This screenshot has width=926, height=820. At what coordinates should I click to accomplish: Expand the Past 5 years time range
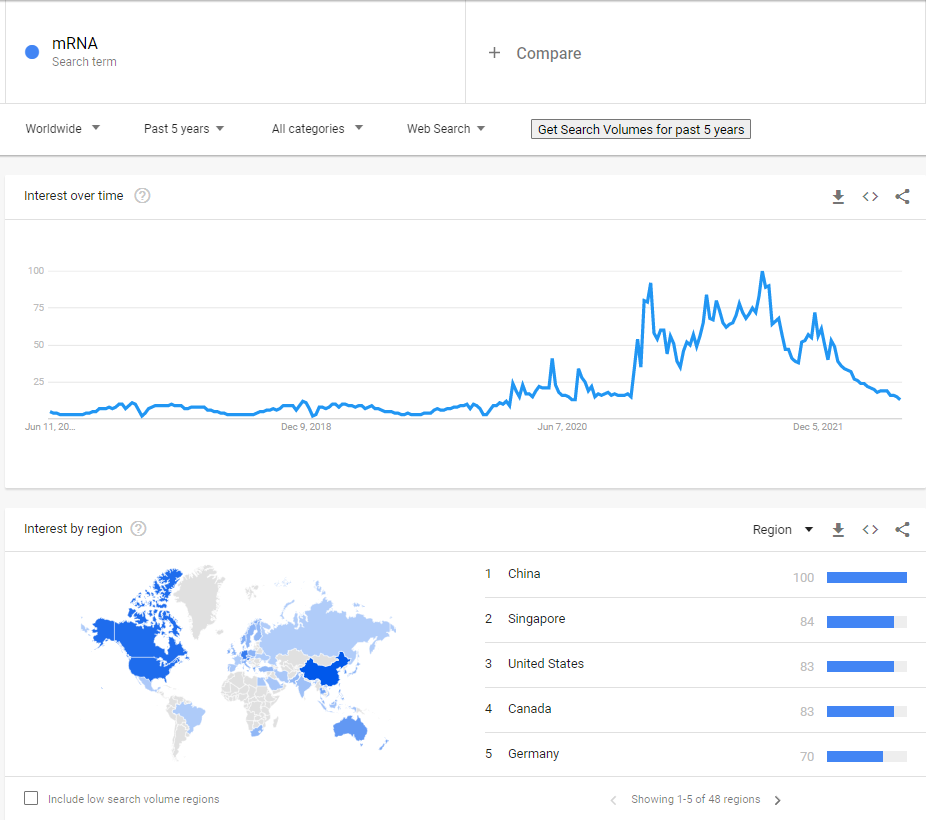pyautogui.click(x=184, y=129)
